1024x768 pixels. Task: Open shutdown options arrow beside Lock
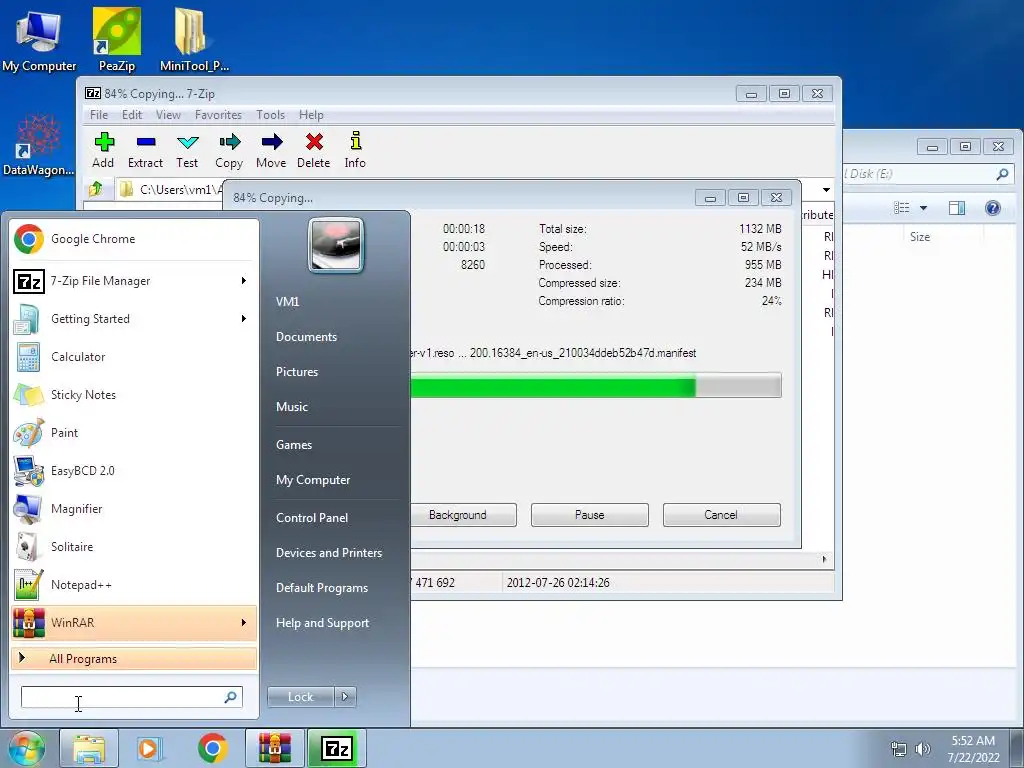coord(345,697)
